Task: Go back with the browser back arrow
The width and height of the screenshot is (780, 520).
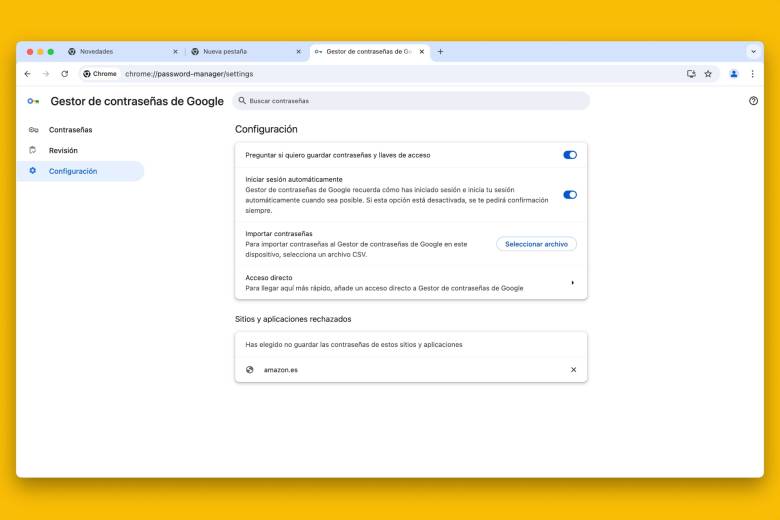Action: (x=27, y=74)
